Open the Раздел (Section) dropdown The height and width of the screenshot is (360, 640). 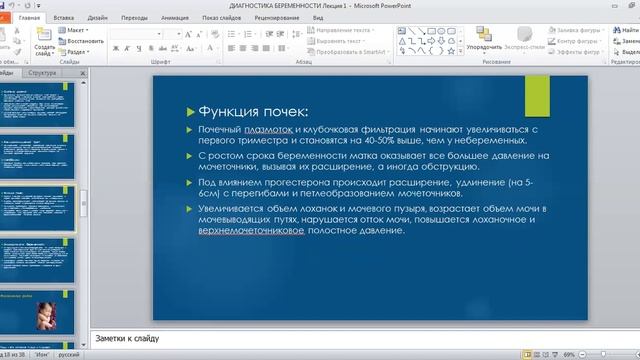click(x=74, y=52)
